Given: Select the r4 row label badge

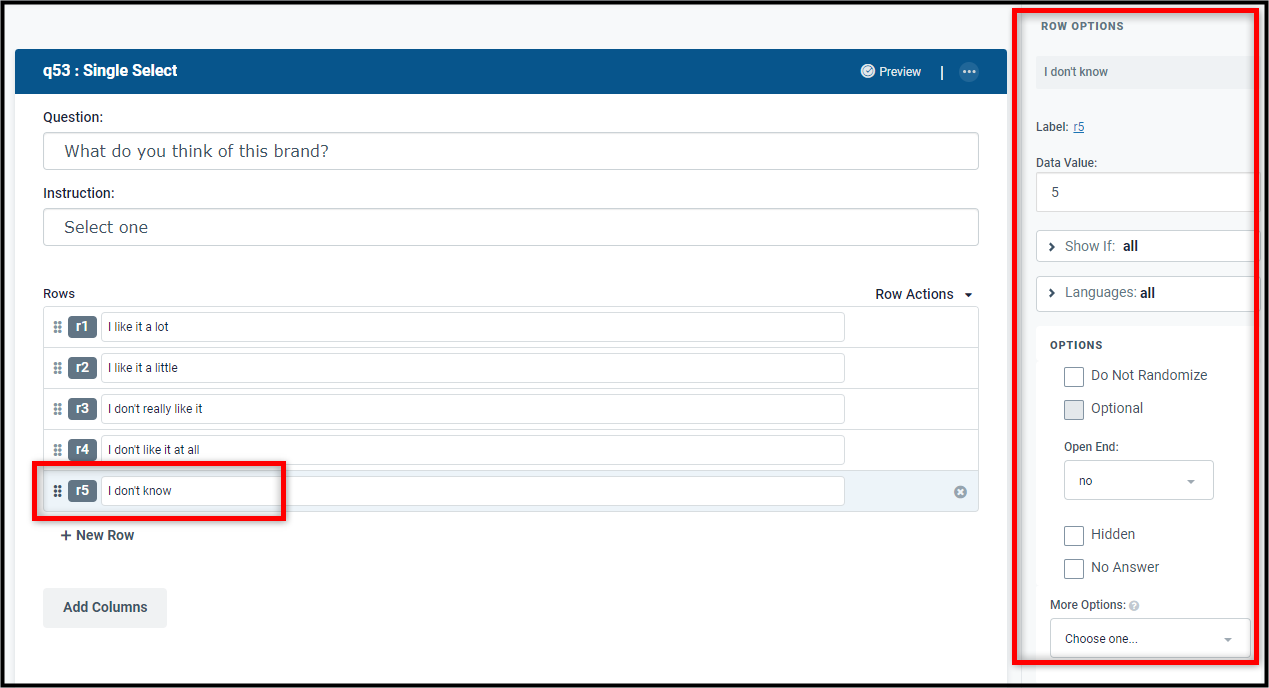Looking at the screenshot, I should (82, 450).
